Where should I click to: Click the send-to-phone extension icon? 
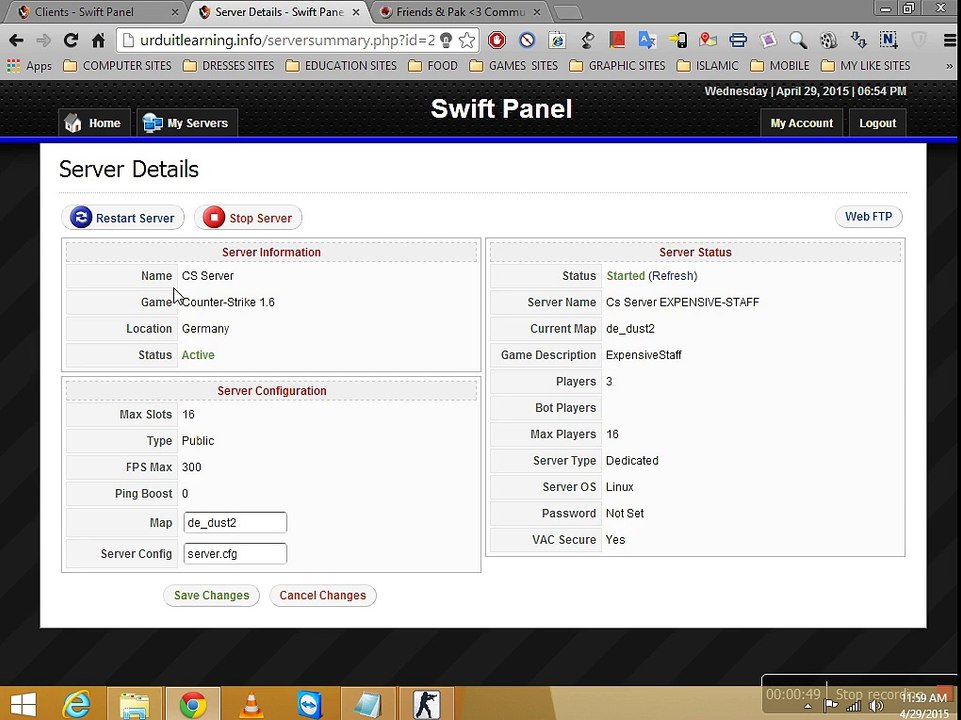coord(677,40)
